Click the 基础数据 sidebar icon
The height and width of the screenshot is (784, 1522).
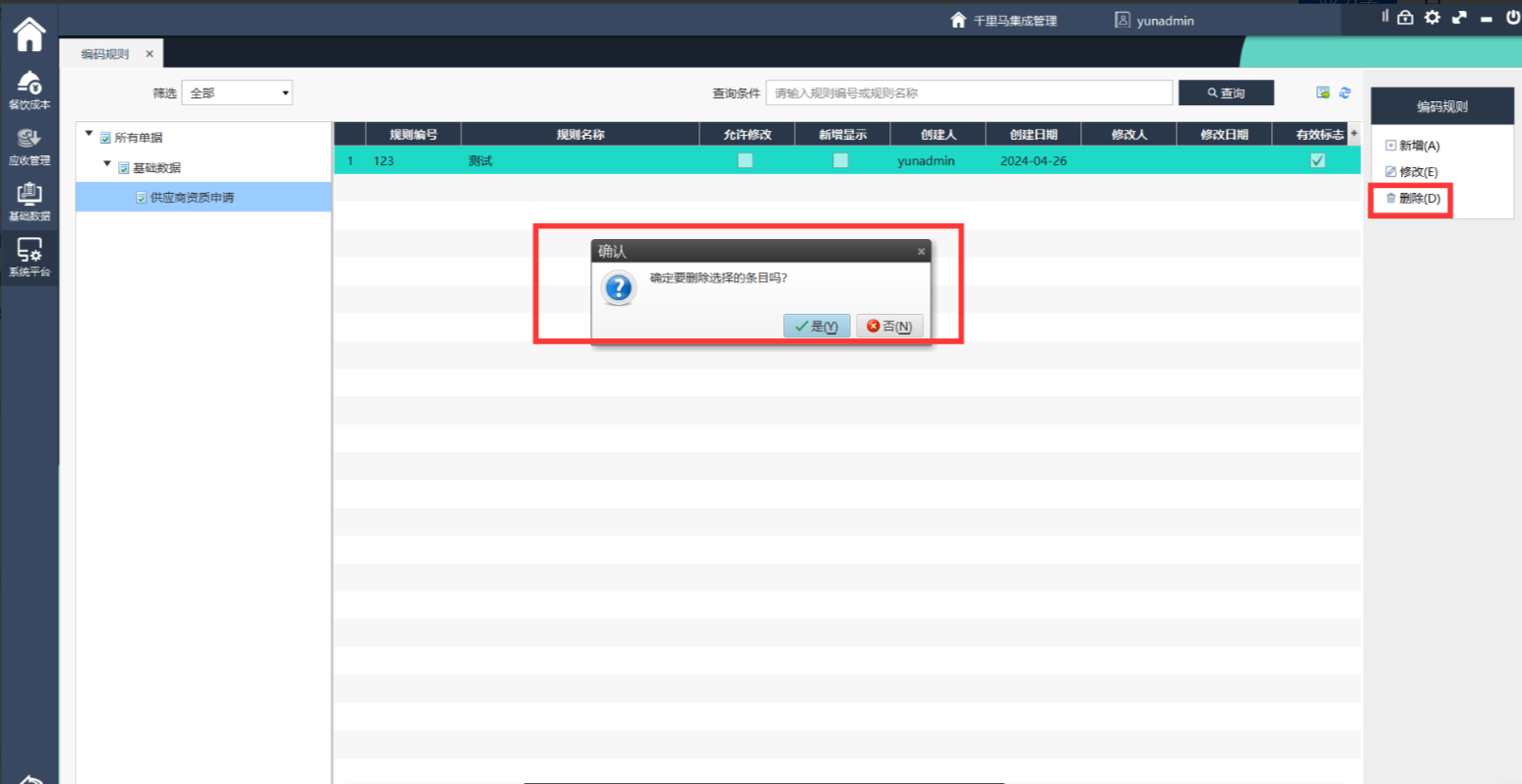[29, 202]
